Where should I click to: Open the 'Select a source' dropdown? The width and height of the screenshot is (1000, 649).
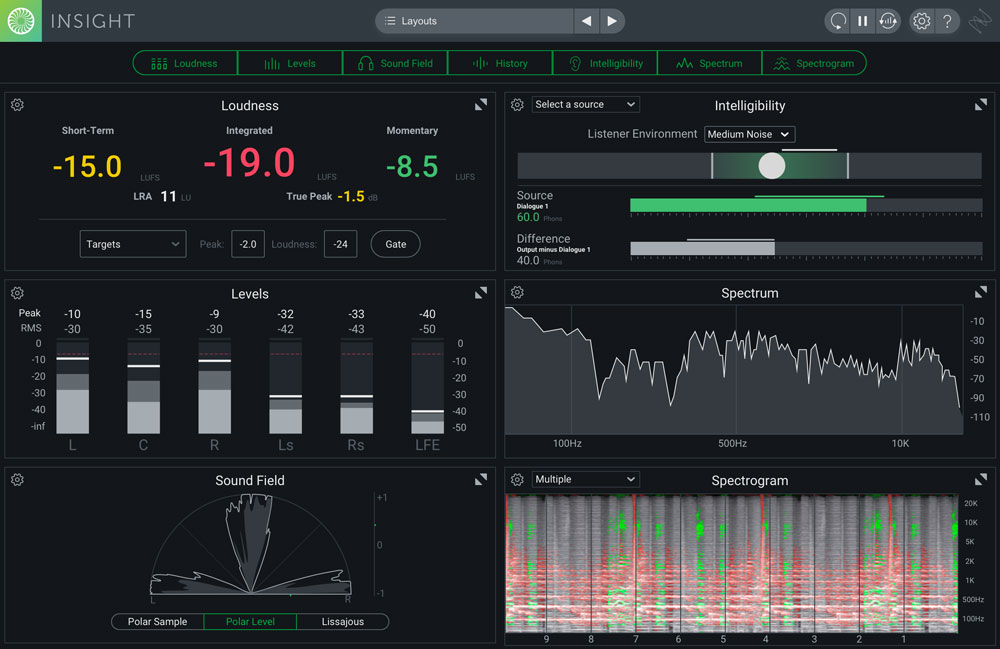pos(585,105)
